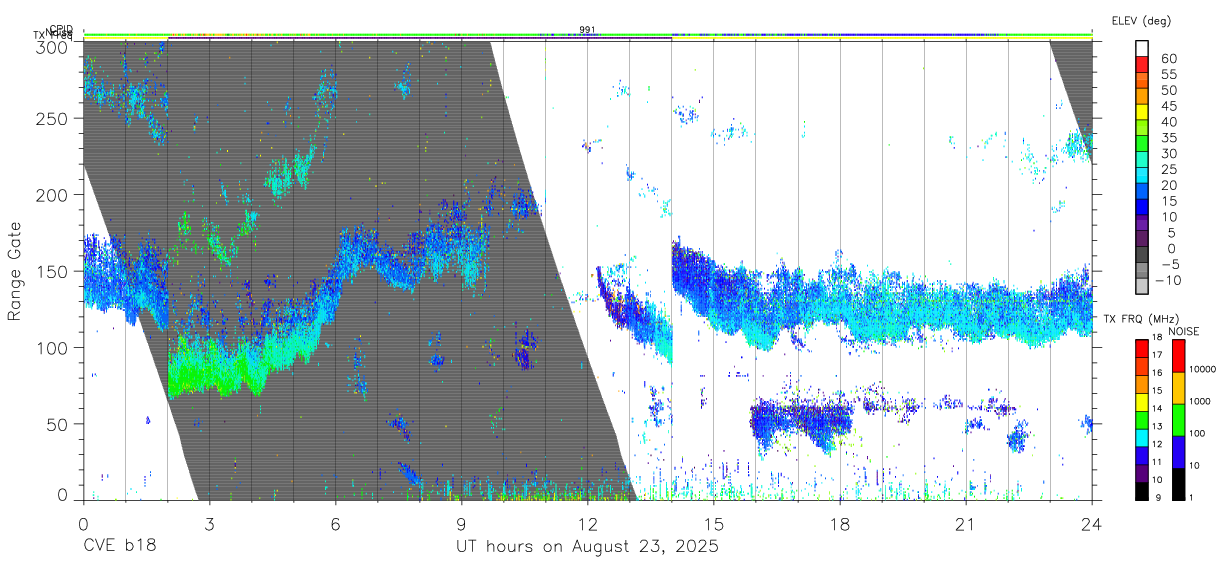Click the Range Gate tick label '200'

[54, 195]
